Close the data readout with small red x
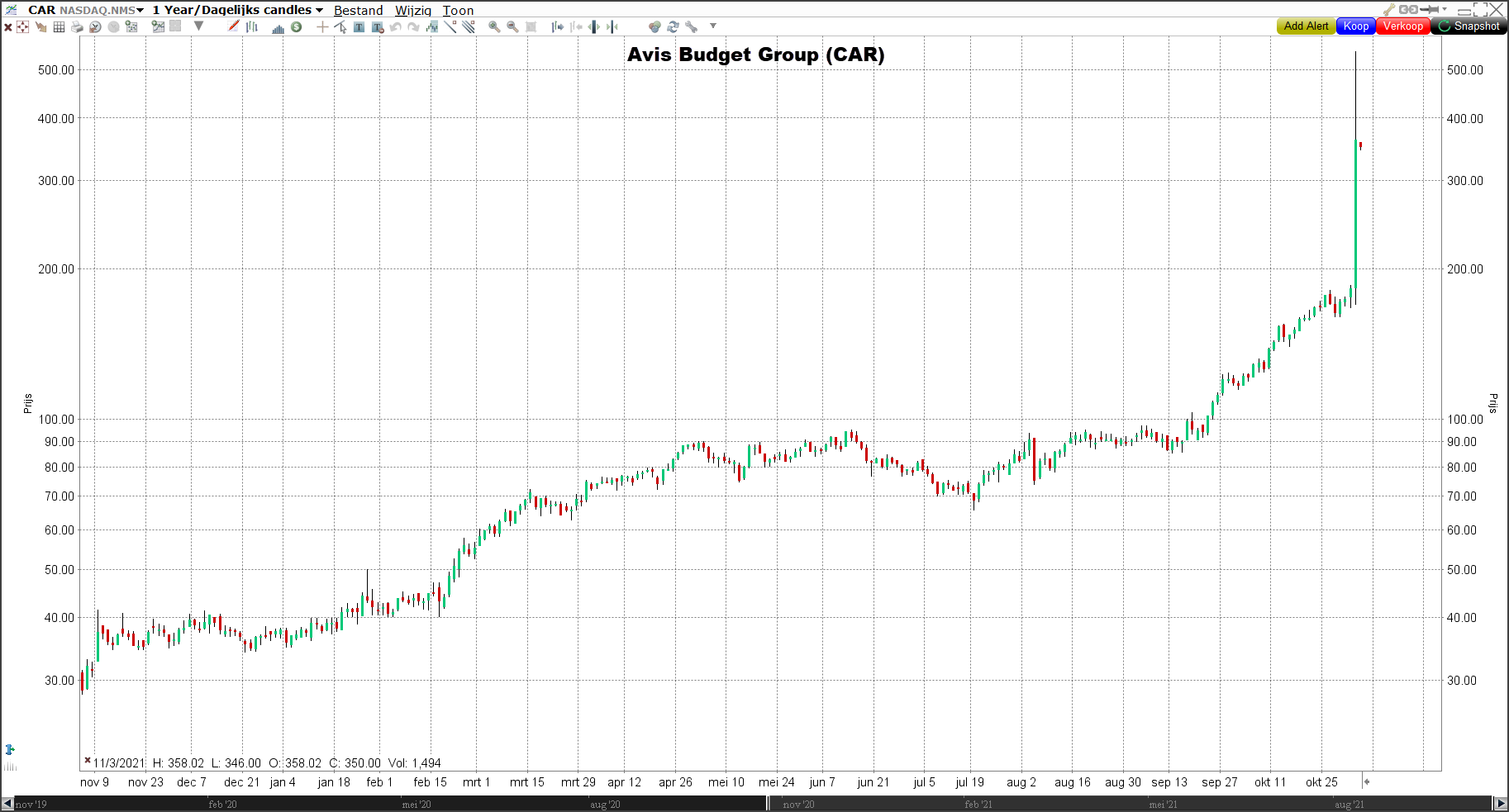Screen dimensions: 1509x812 tap(88, 760)
